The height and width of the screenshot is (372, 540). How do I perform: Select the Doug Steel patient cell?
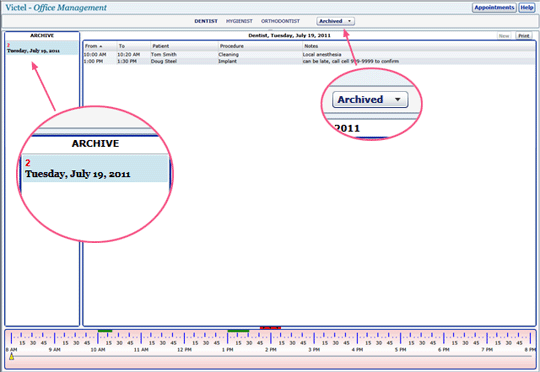point(164,61)
